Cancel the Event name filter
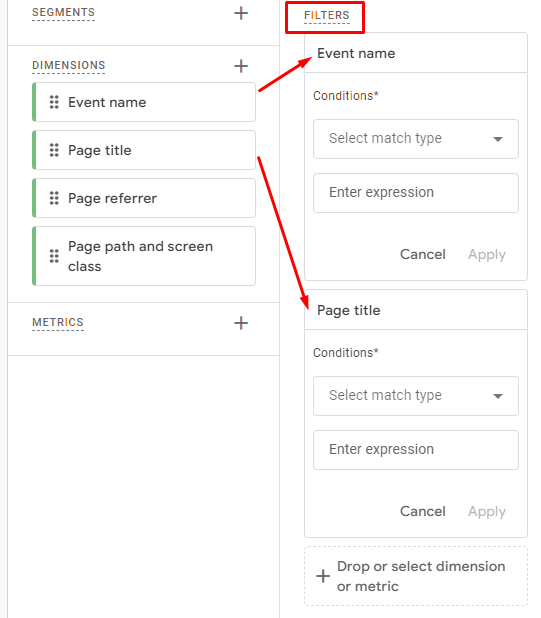This screenshot has height=618, width=541. pyautogui.click(x=423, y=254)
